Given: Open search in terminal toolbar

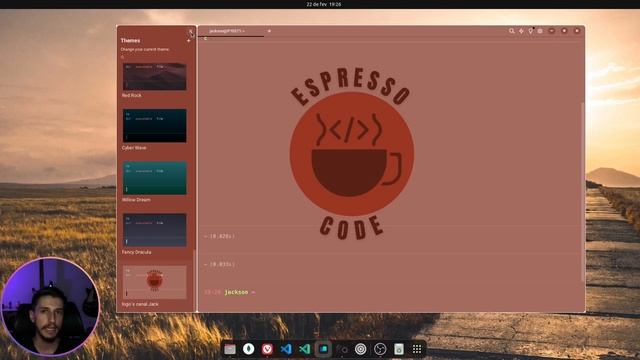Looking at the screenshot, I should [511, 31].
